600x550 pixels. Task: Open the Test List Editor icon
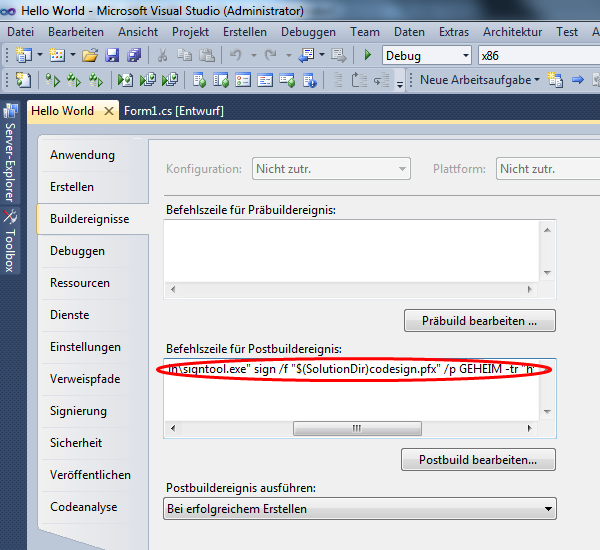[x=221, y=80]
